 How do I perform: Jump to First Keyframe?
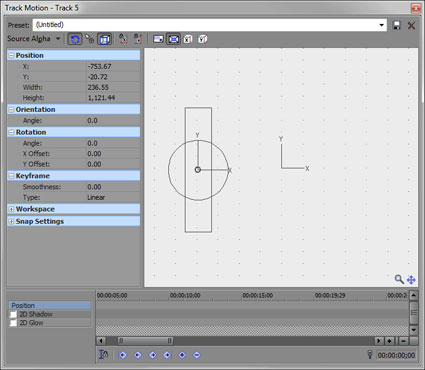123,355
